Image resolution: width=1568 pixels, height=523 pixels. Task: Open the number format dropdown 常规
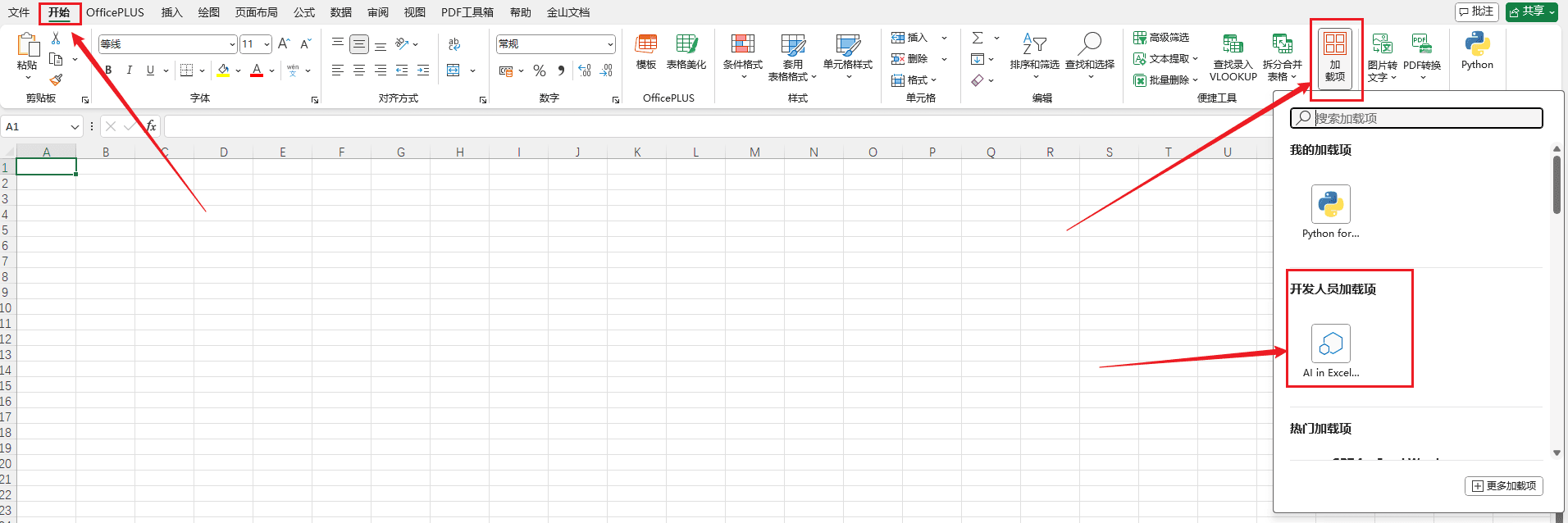[x=610, y=44]
